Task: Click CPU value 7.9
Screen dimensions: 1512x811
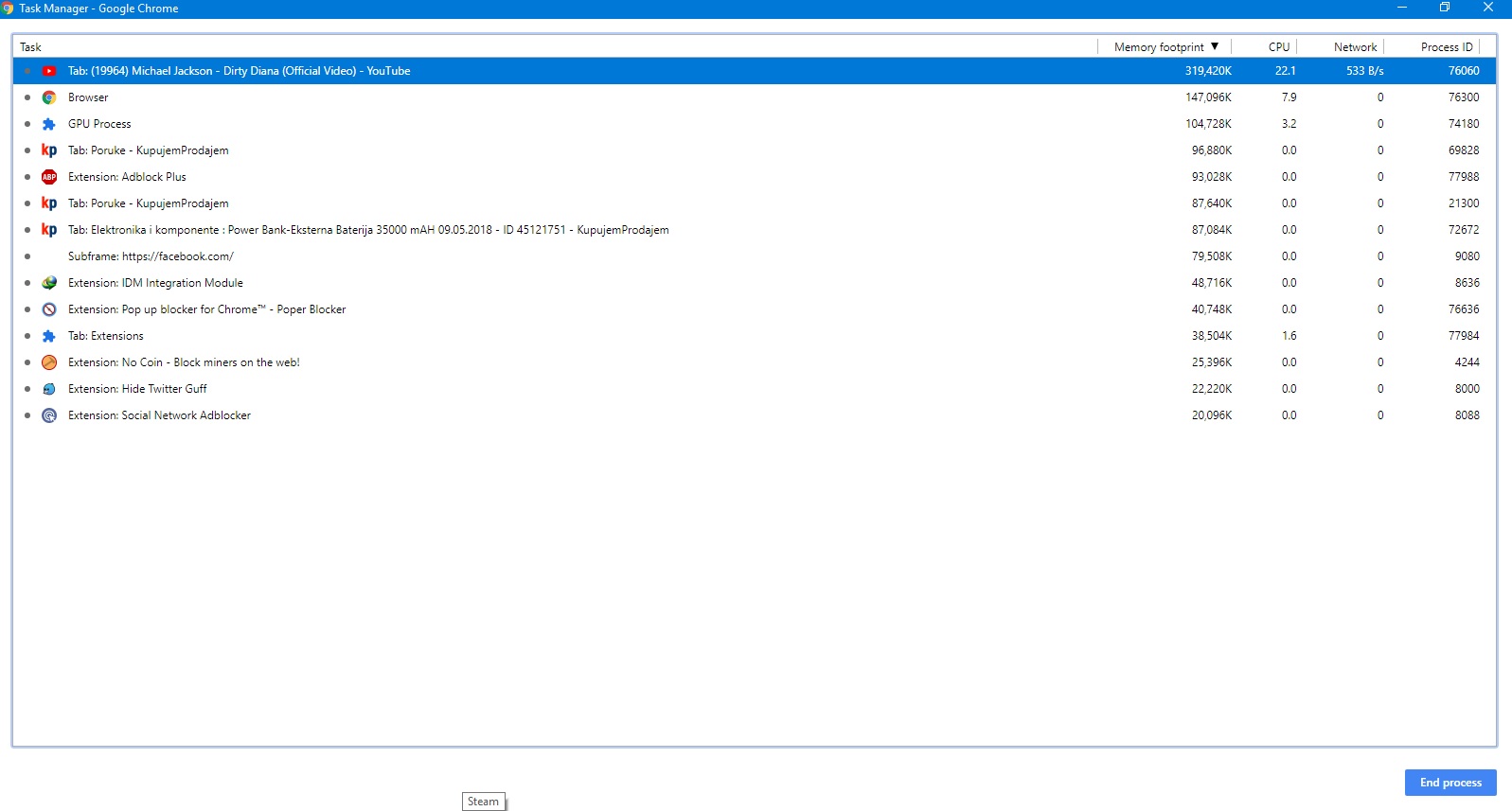Action: [1290, 97]
